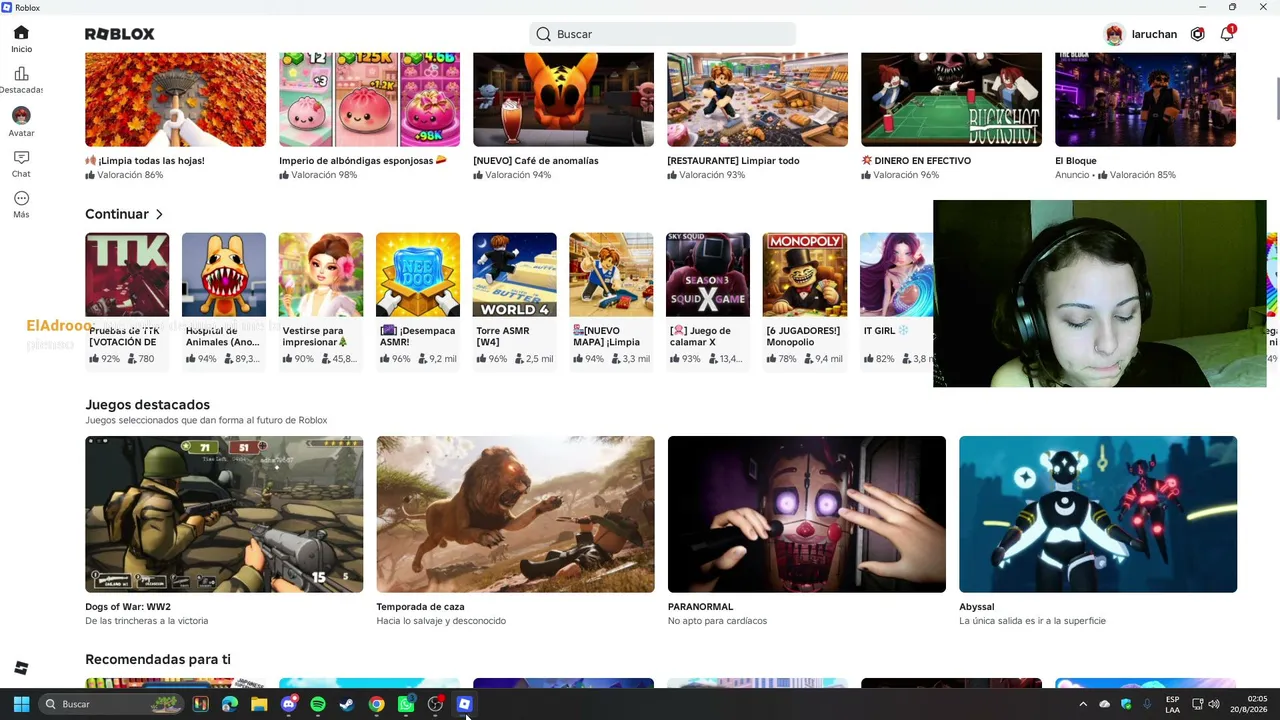
Task: Click the Windows taskbar Buscar search box
Action: coord(112,704)
